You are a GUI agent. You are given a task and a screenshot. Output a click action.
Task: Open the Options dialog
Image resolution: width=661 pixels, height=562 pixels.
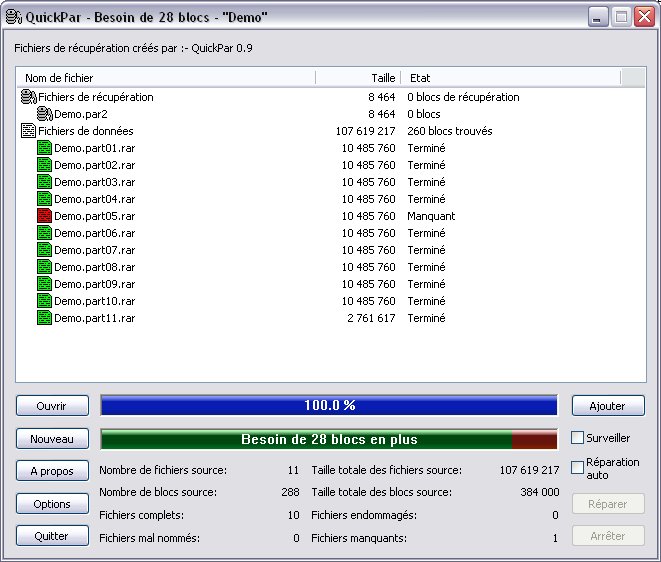pyautogui.click(x=52, y=504)
